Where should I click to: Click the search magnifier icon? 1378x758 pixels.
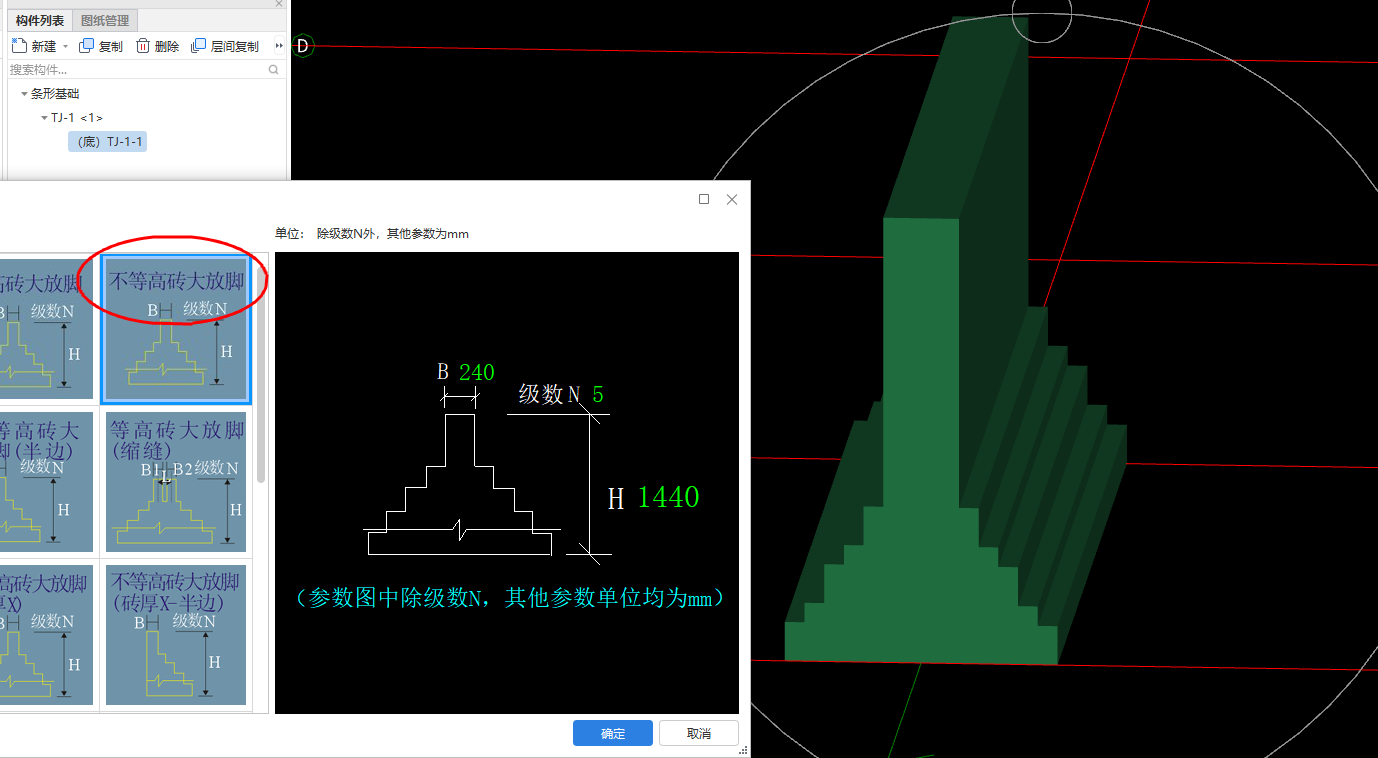[274, 70]
